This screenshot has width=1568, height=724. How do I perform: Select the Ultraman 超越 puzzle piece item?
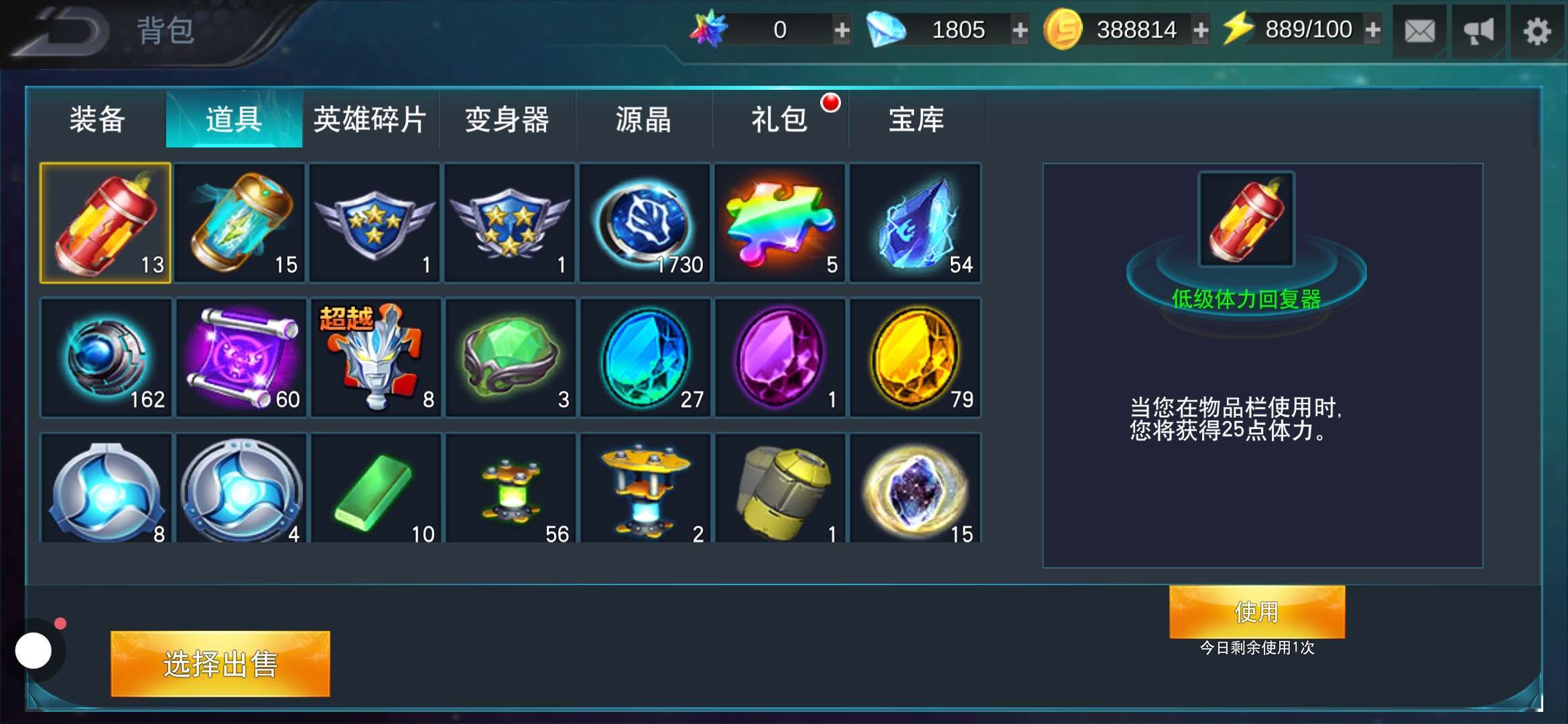point(375,358)
